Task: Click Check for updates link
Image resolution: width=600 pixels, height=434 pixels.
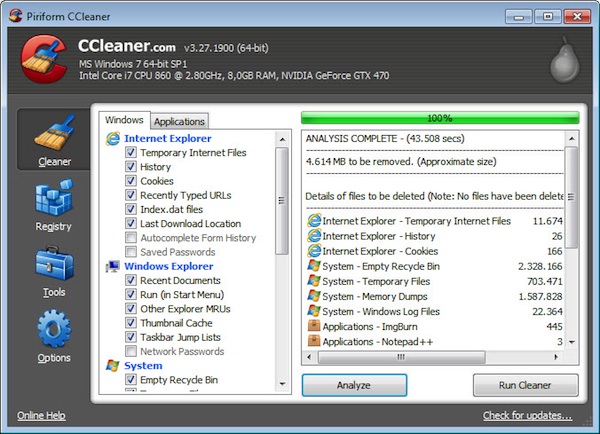Action: click(527, 415)
